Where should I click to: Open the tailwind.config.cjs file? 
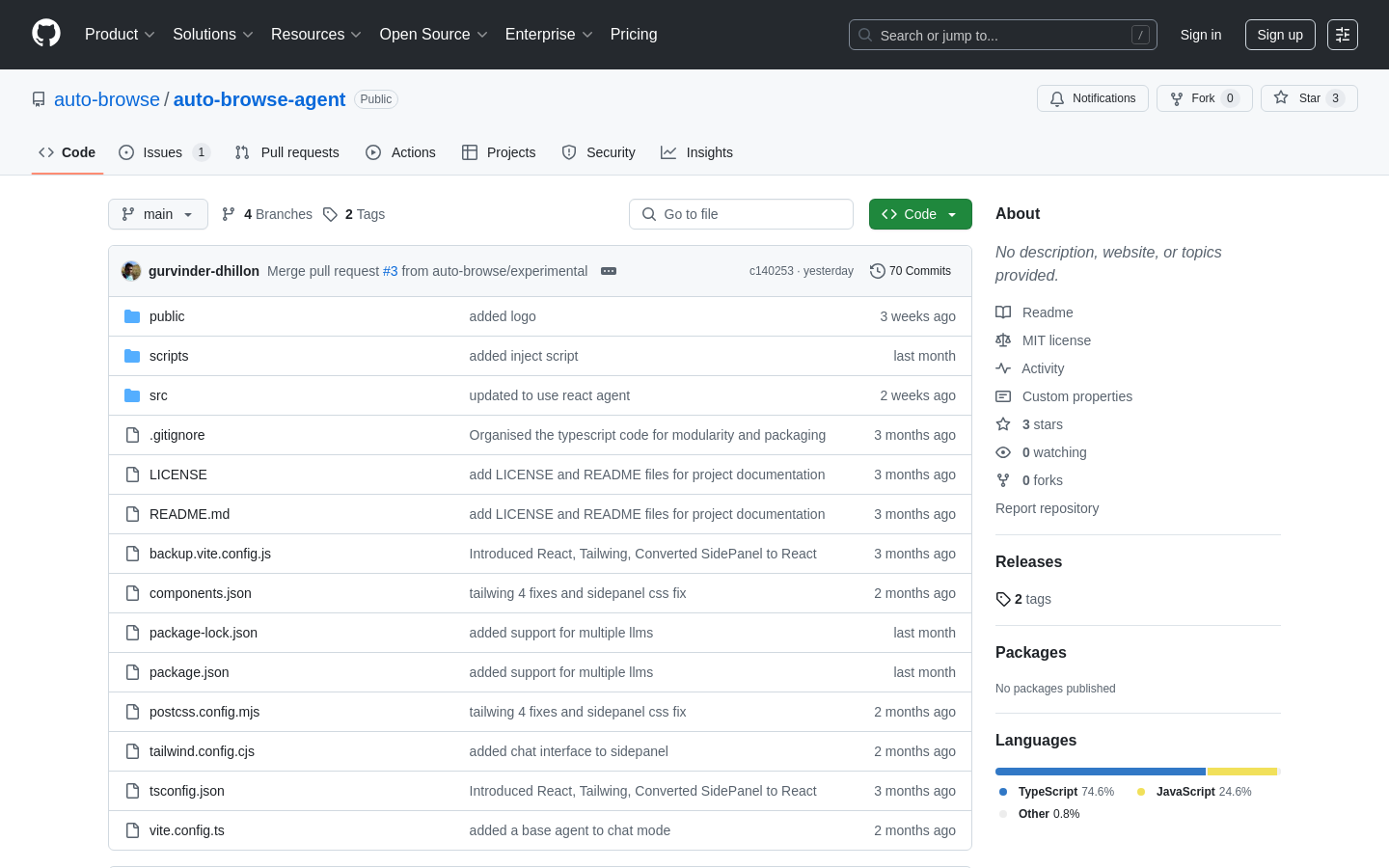pos(202,751)
